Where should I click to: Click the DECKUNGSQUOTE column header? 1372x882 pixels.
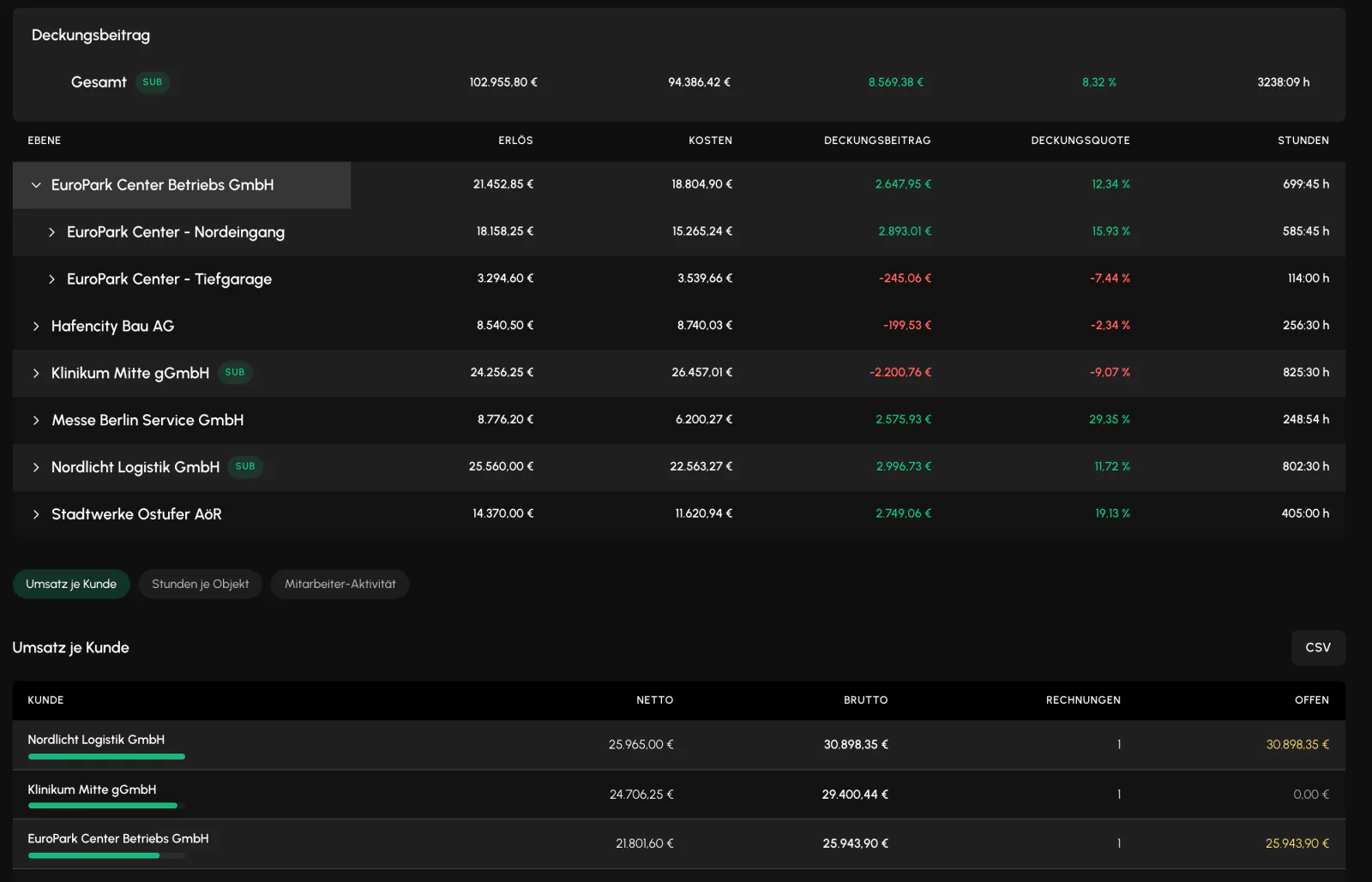point(1080,141)
